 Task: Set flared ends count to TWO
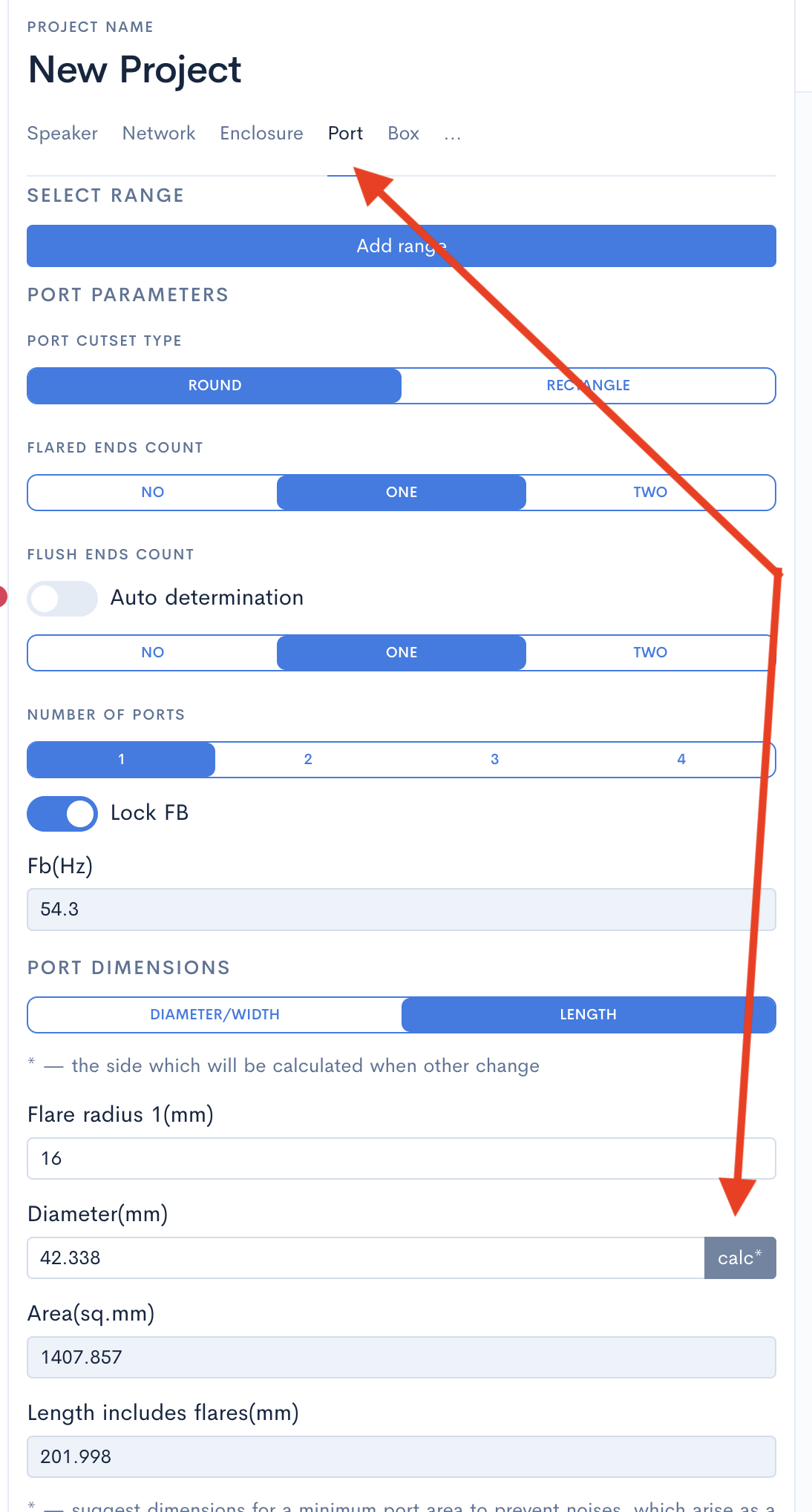tap(650, 493)
